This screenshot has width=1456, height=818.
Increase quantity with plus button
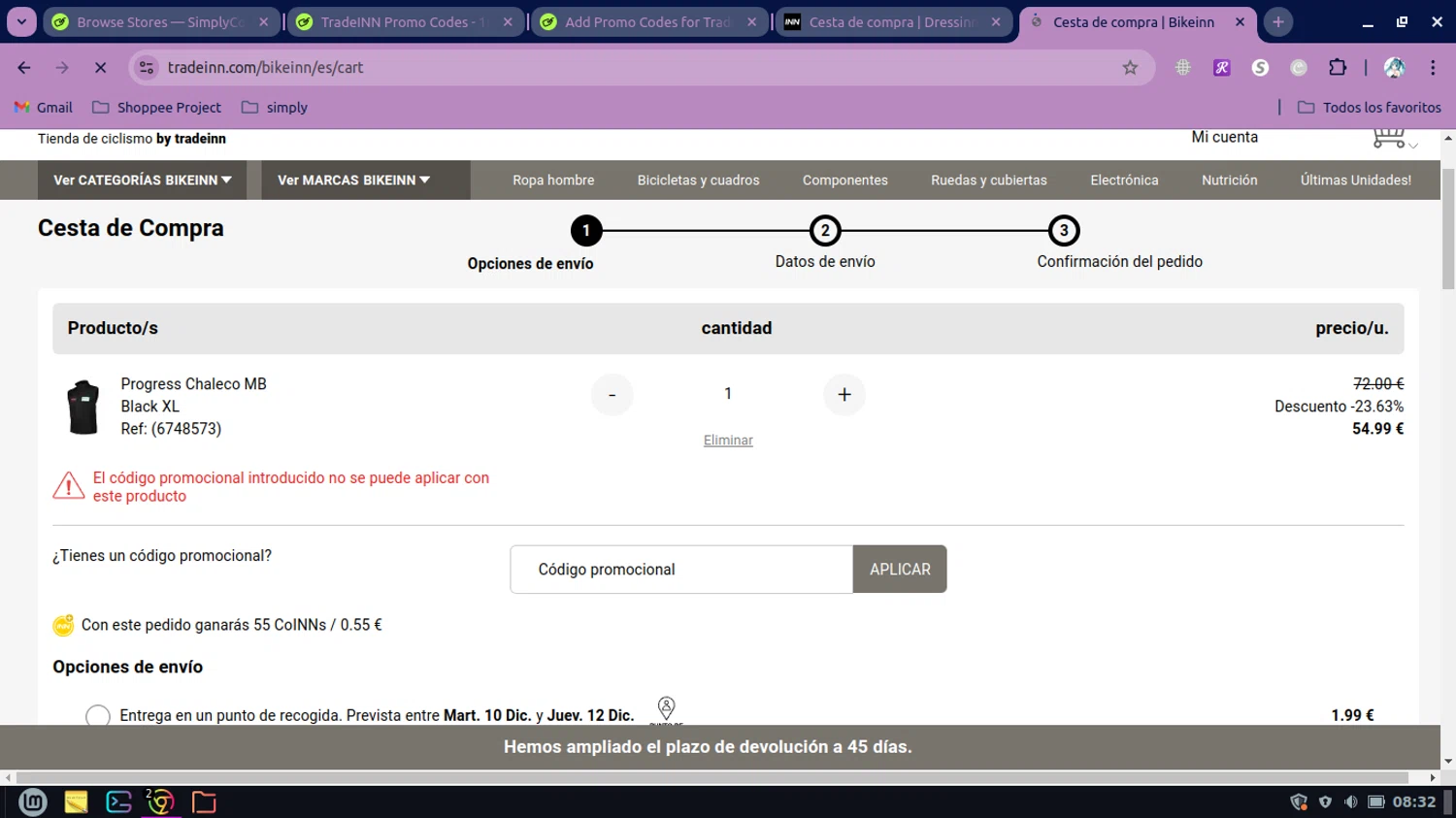click(844, 394)
